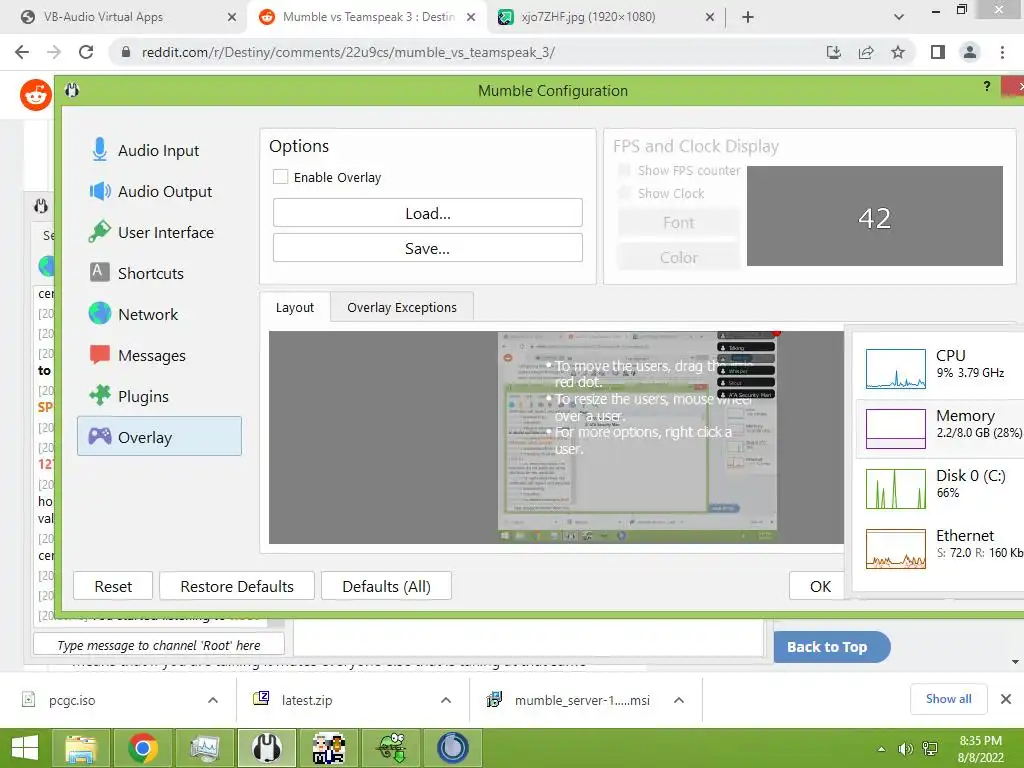
Task: Click Show all downloads
Action: (948, 699)
